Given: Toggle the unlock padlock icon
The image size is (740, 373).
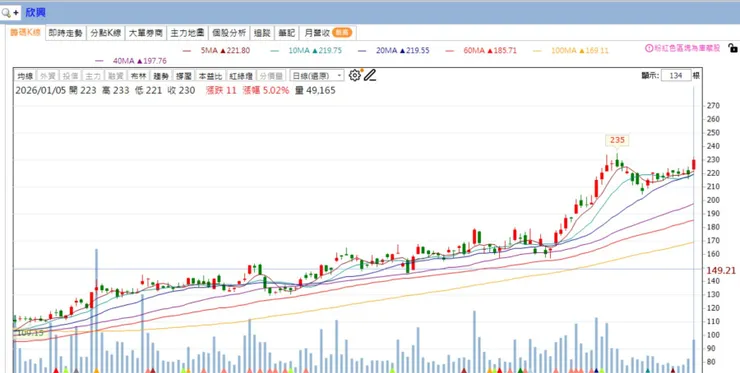Looking at the screenshot, I should tap(732, 48).
